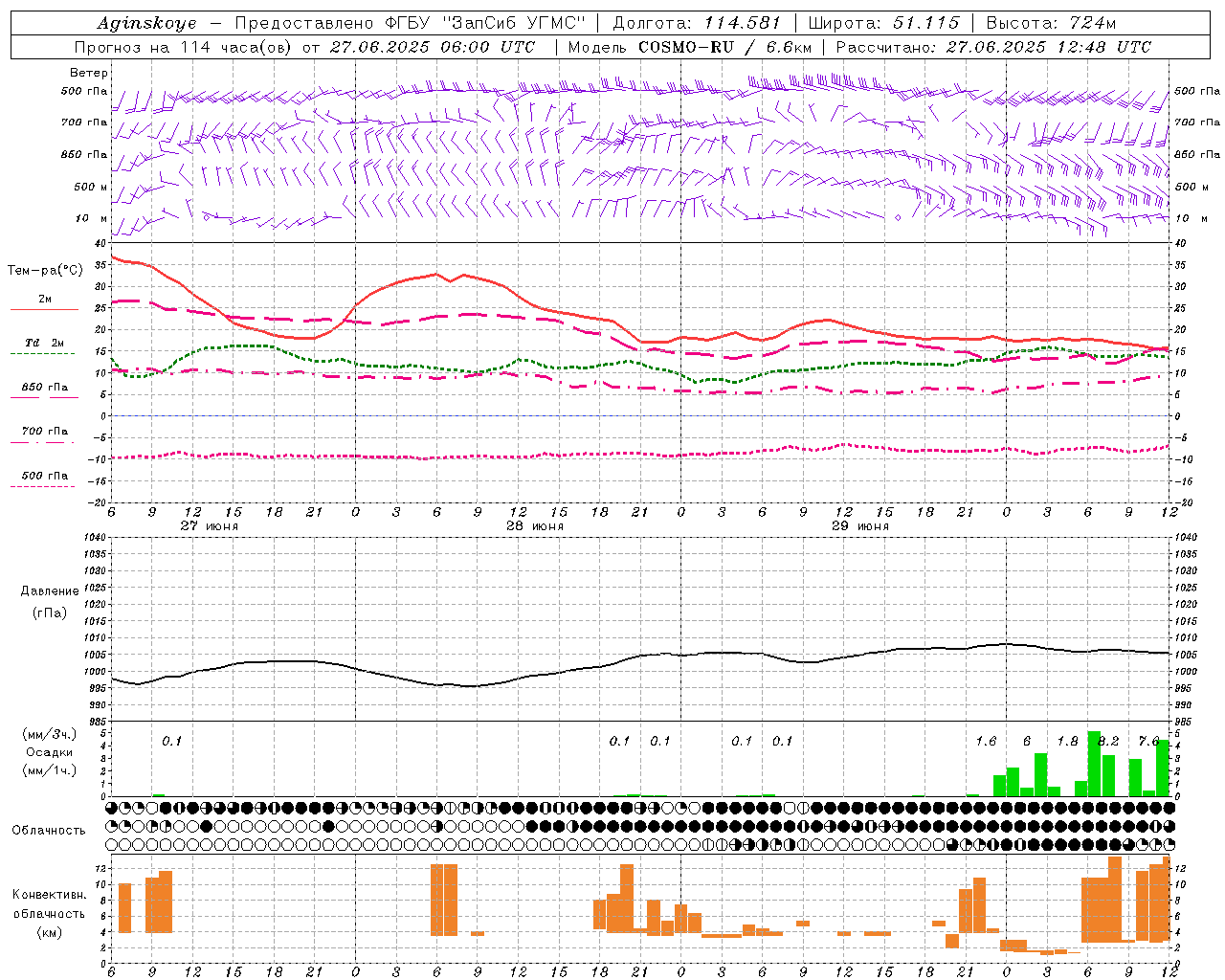The width and height of the screenshot is (1225, 980).
Task: Click the "Широта: 51.115" header field
Action: [x=883, y=23]
